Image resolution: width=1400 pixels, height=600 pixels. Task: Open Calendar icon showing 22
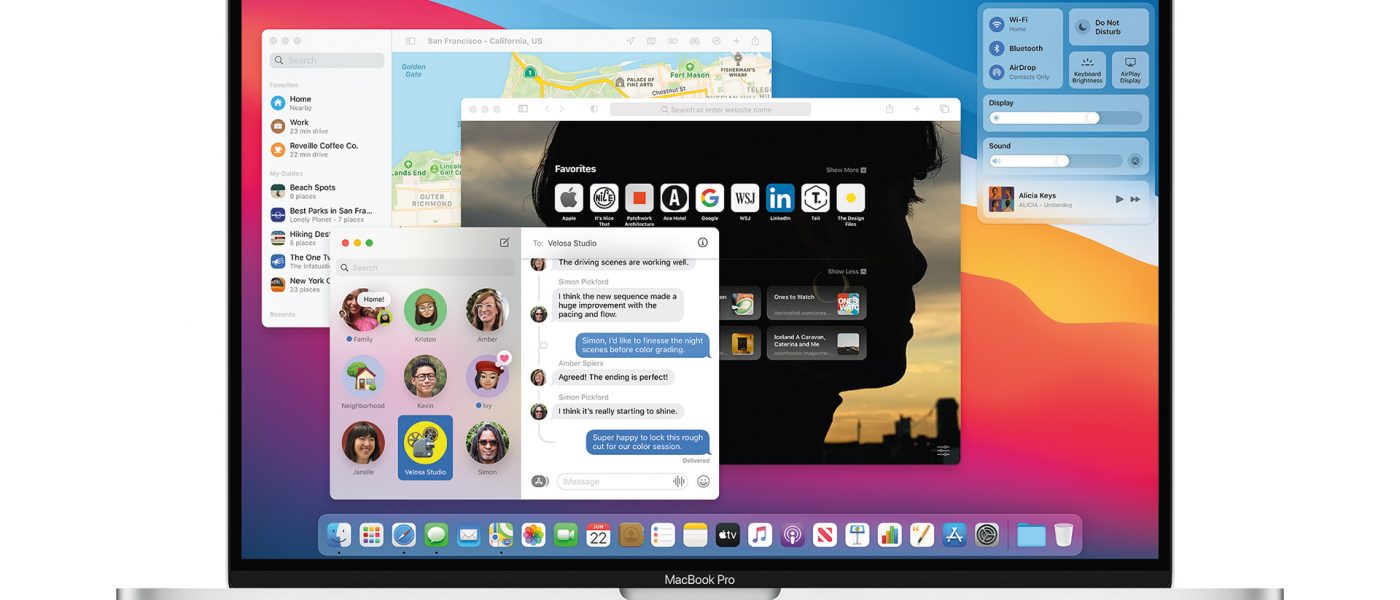pos(598,535)
